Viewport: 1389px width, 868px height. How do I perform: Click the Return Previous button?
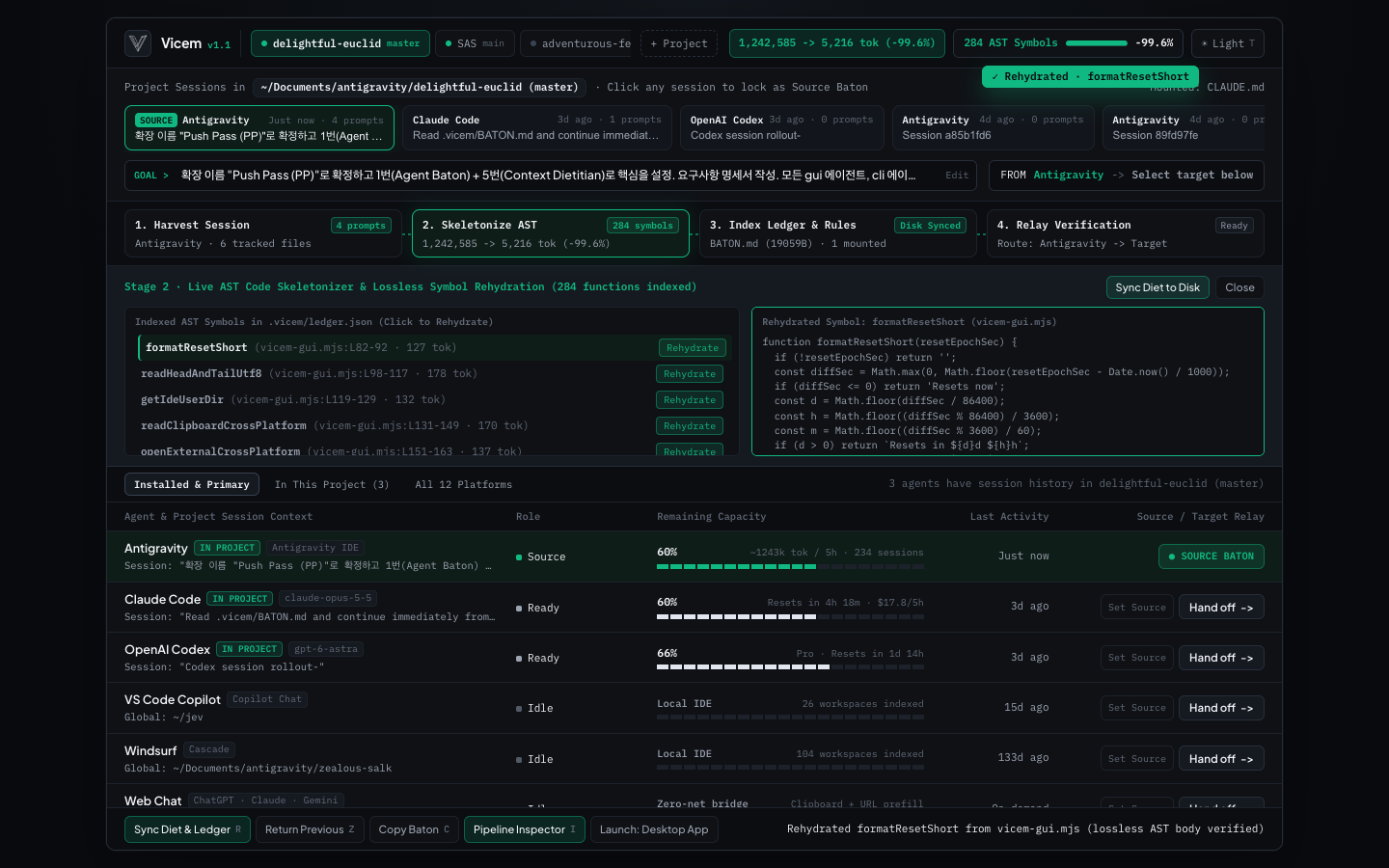[x=310, y=829]
